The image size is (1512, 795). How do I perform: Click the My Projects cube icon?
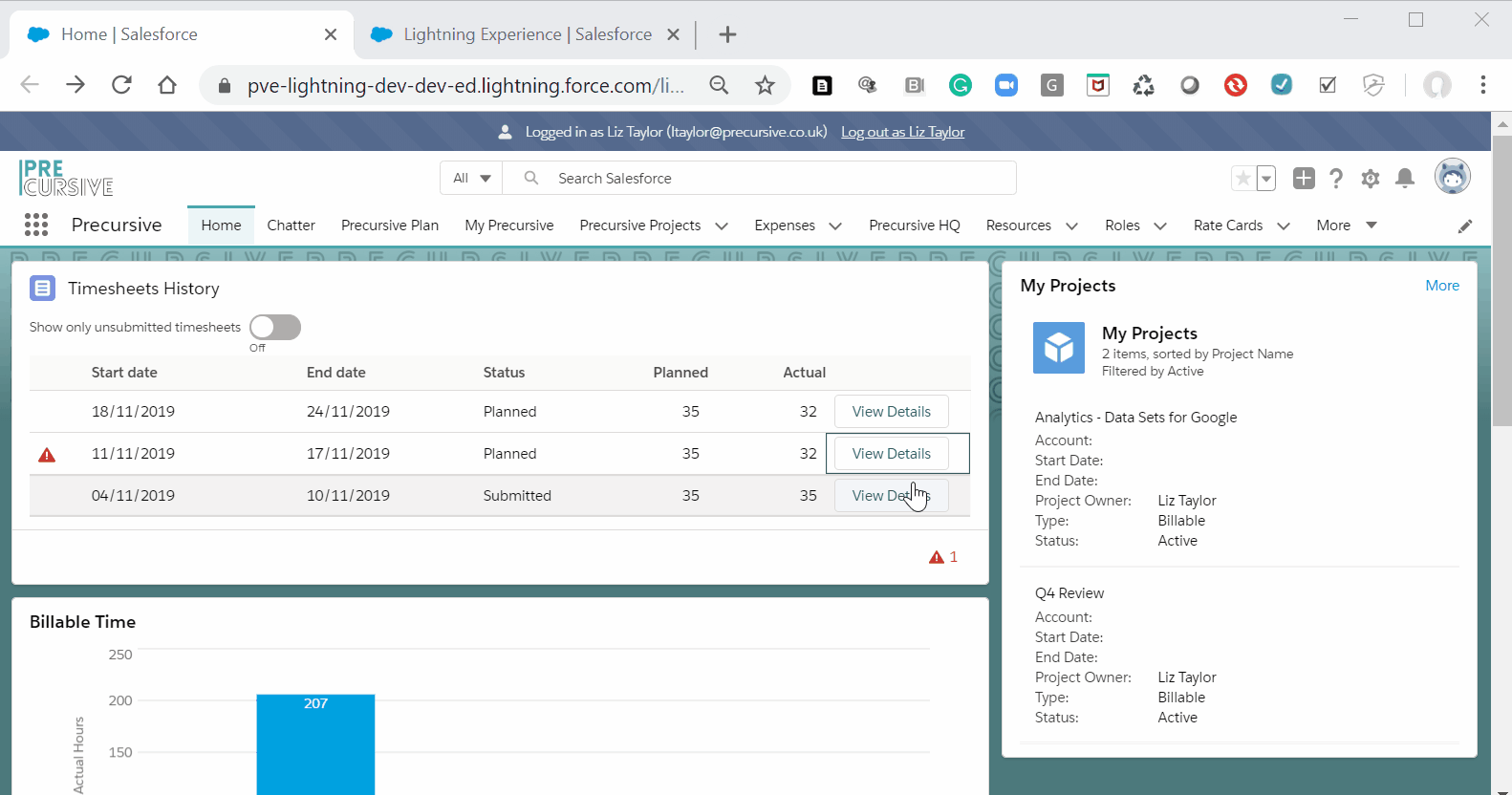pos(1059,347)
